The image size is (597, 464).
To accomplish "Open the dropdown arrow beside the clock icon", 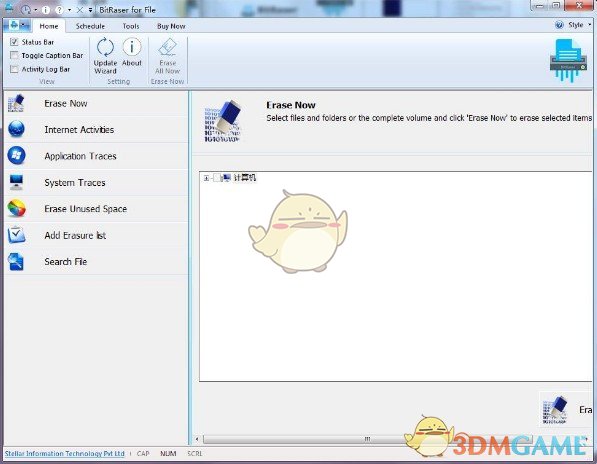I will click(35, 10).
